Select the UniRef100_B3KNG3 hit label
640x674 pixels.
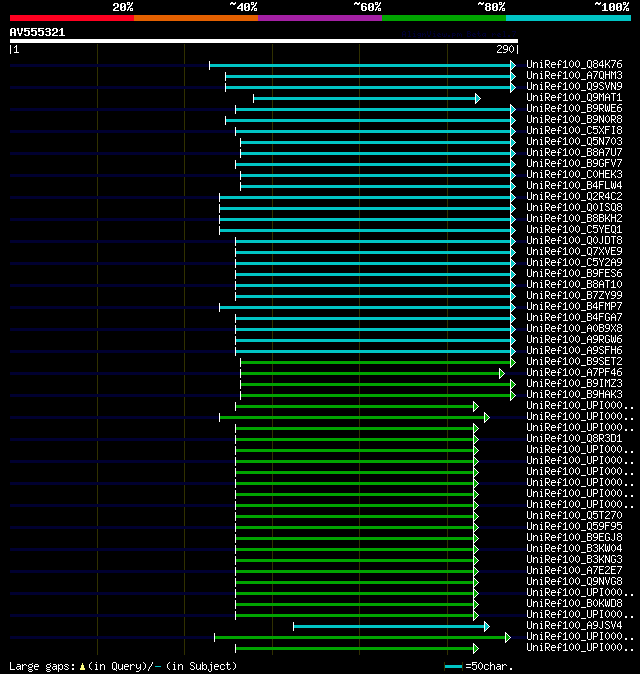click(x=574, y=560)
